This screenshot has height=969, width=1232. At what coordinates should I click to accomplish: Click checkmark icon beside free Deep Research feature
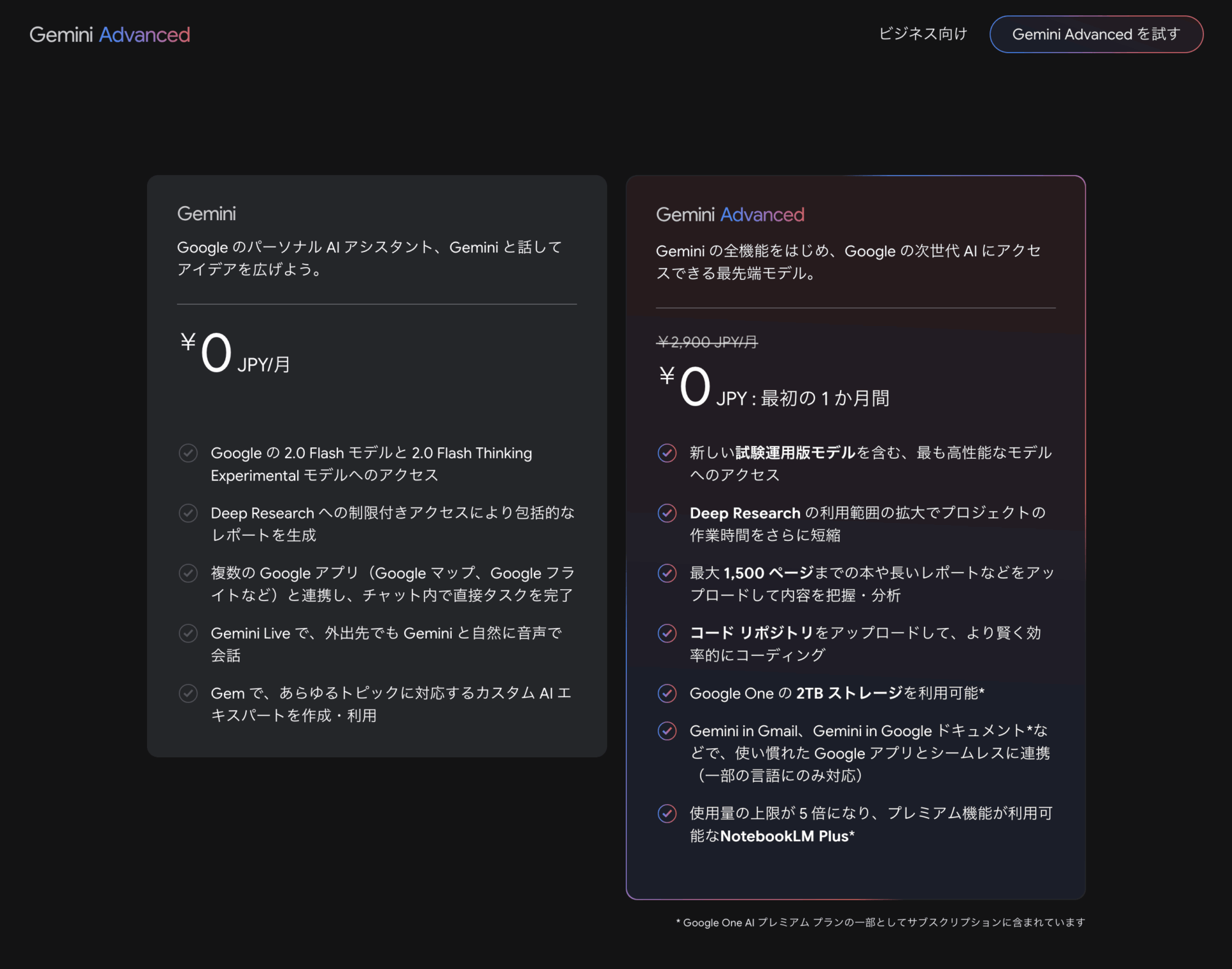(x=188, y=513)
